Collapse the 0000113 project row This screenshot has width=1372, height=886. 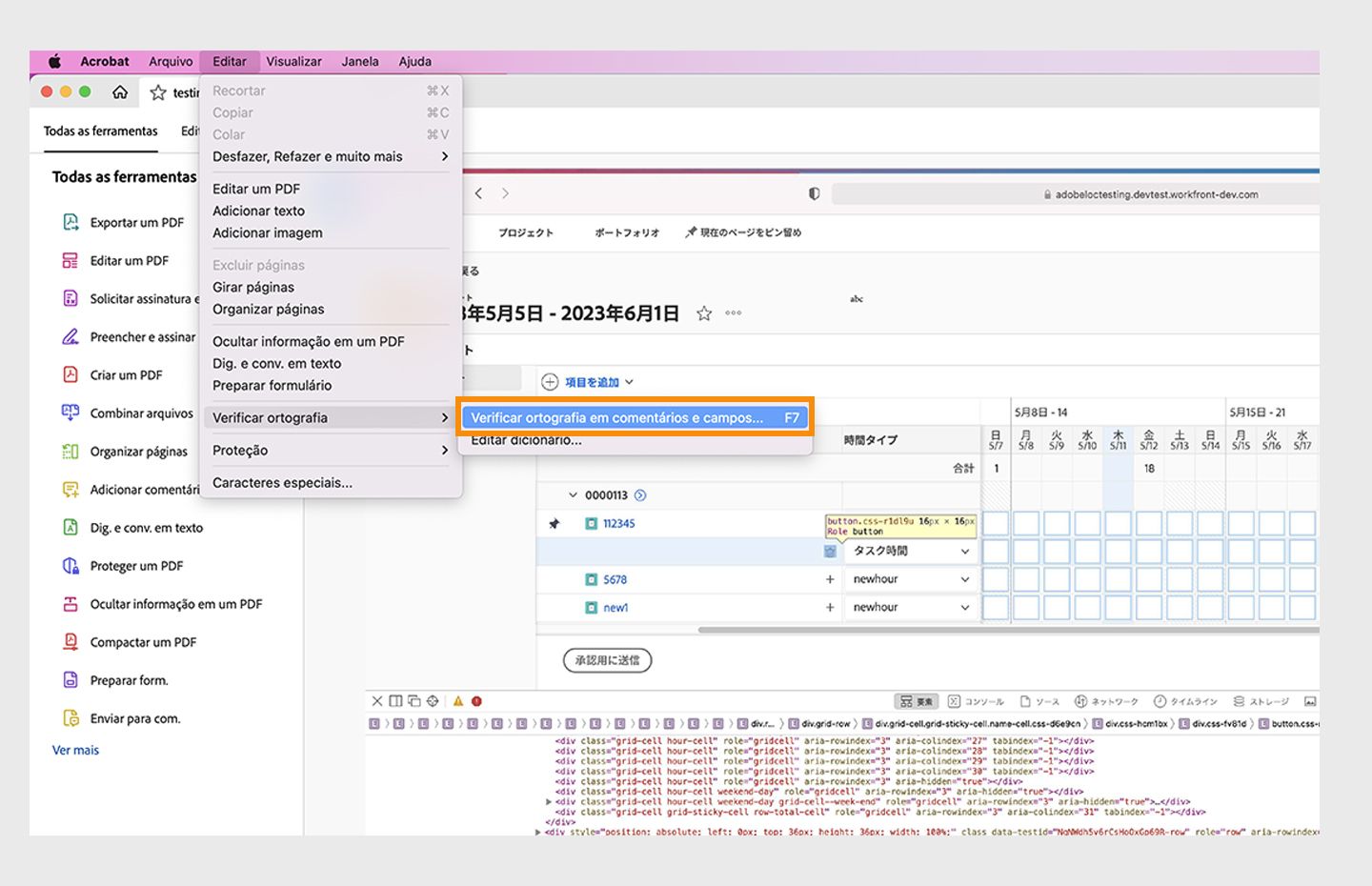(573, 495)
